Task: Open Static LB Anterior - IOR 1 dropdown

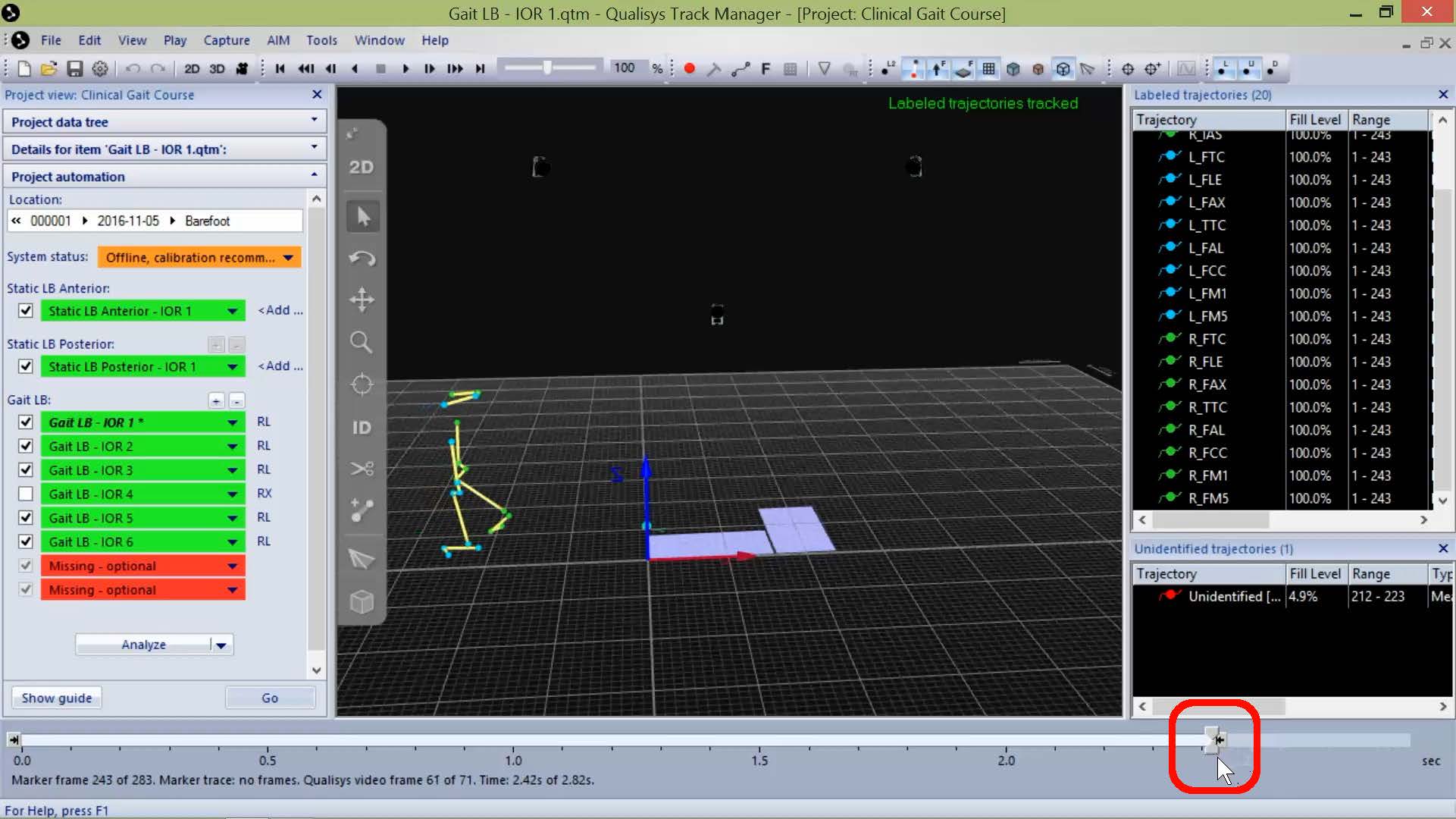Action: 233,311
